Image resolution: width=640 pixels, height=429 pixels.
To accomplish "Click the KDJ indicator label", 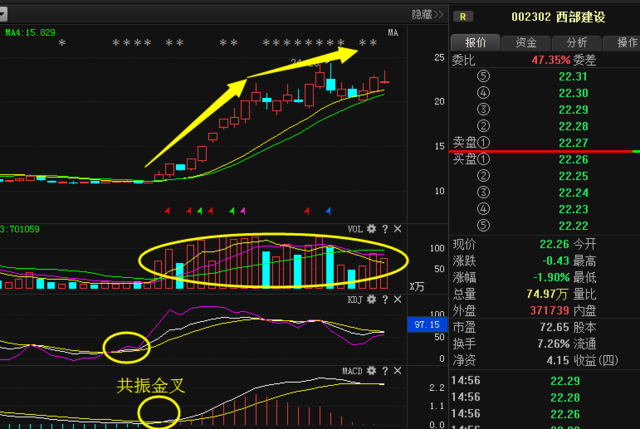I will click(x=355, y=300).
